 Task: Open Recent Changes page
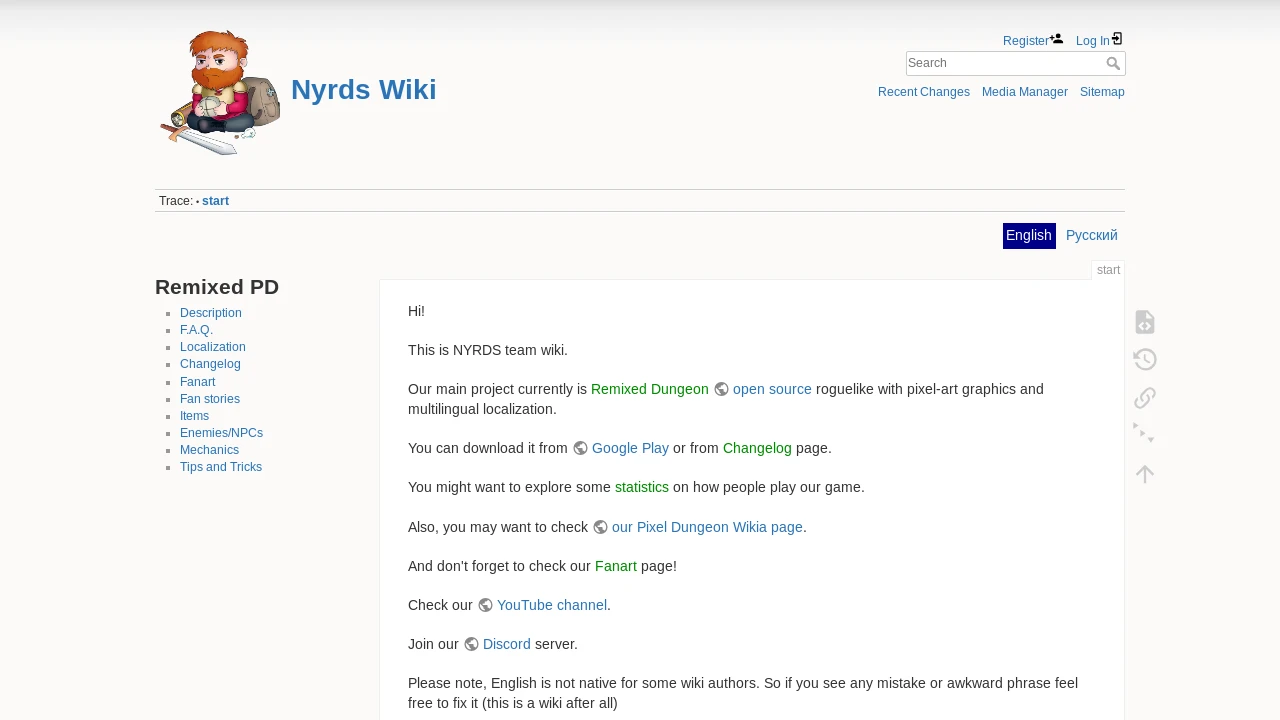click(x=924, y=92)
